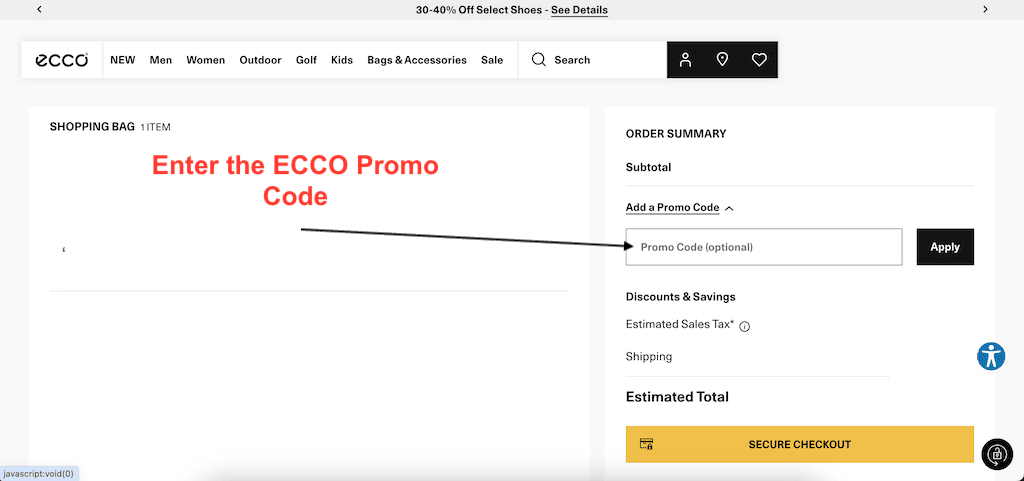This screenshot has width=1024, height=481.
Task: Focus the Promo Code input field
Action: click(764, 247)
